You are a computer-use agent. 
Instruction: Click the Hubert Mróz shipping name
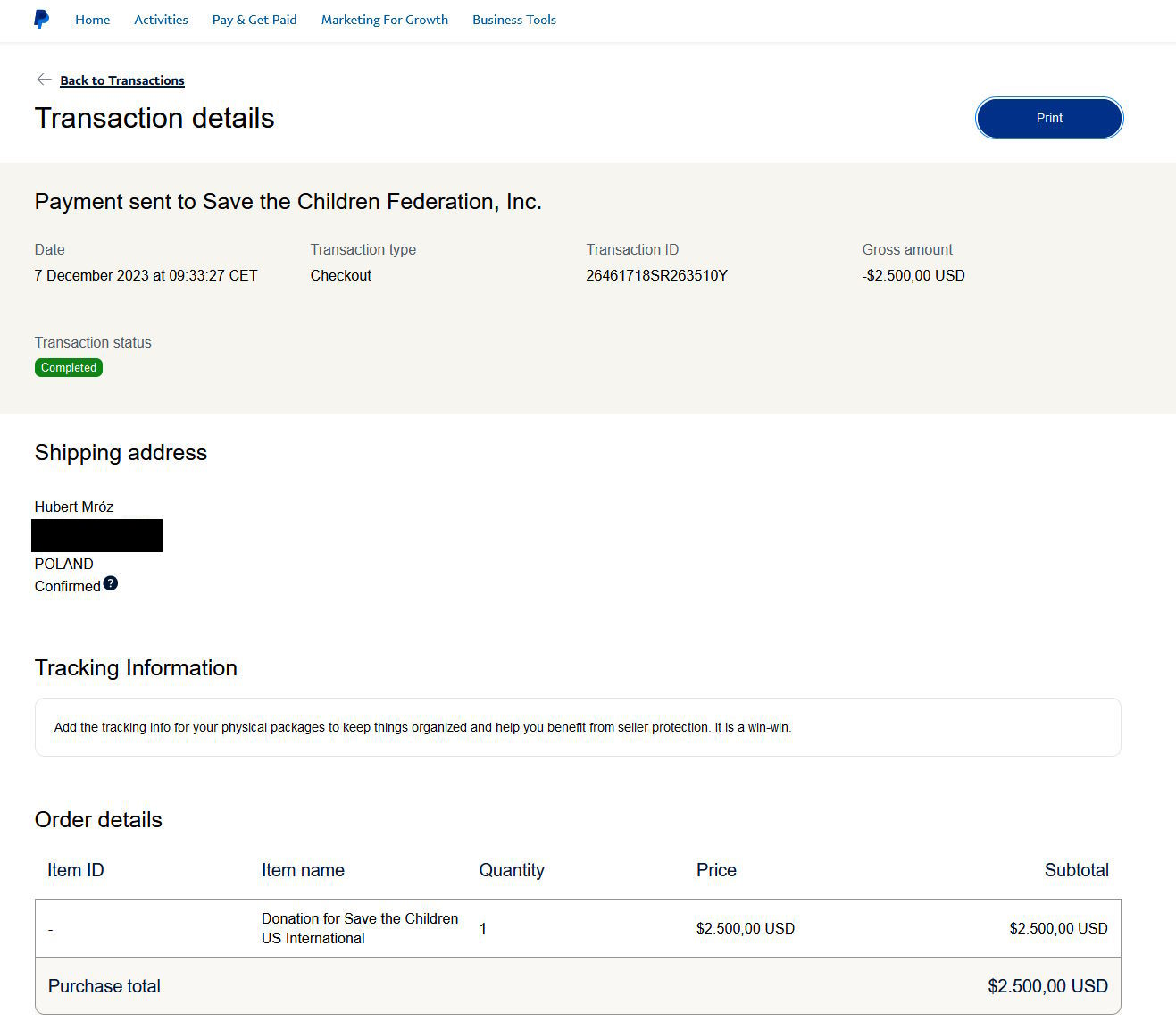point(74,507)
